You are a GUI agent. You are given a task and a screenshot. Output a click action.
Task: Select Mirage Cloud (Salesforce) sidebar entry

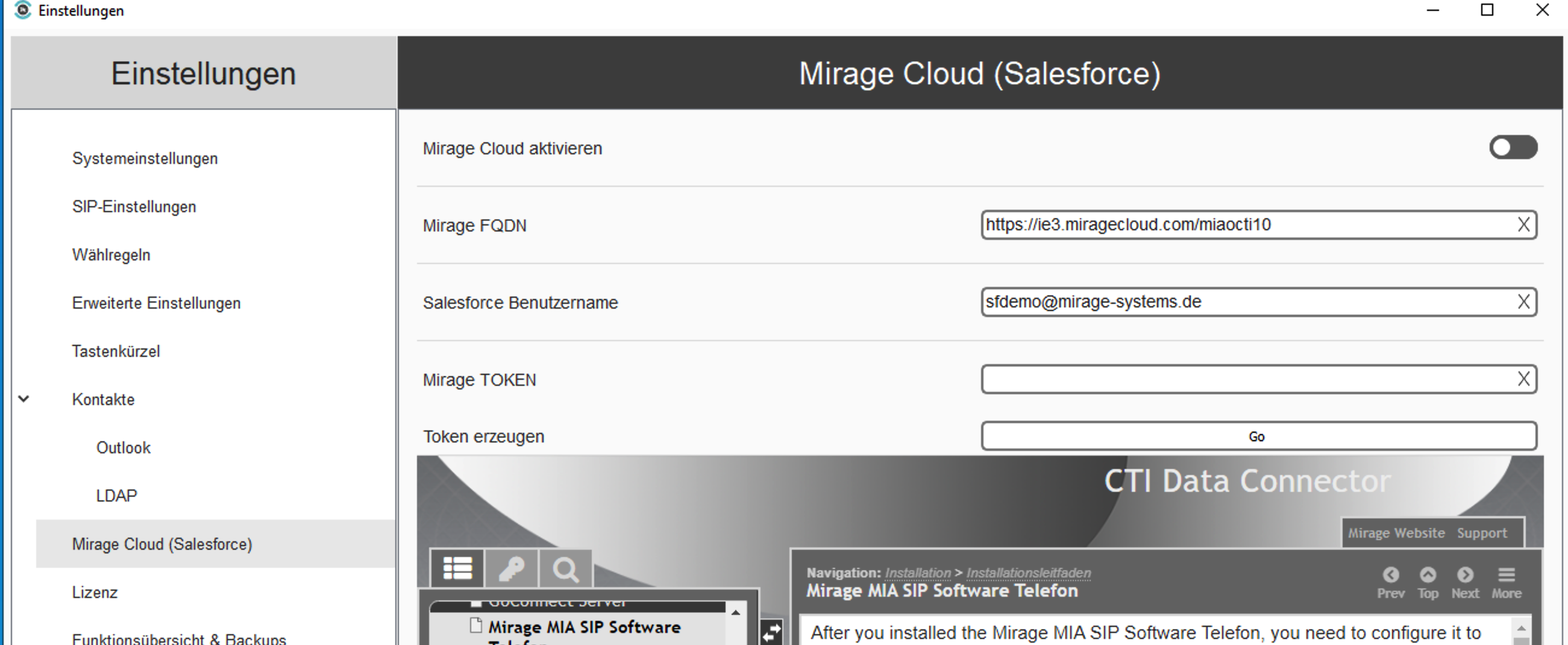coord(216,544)
